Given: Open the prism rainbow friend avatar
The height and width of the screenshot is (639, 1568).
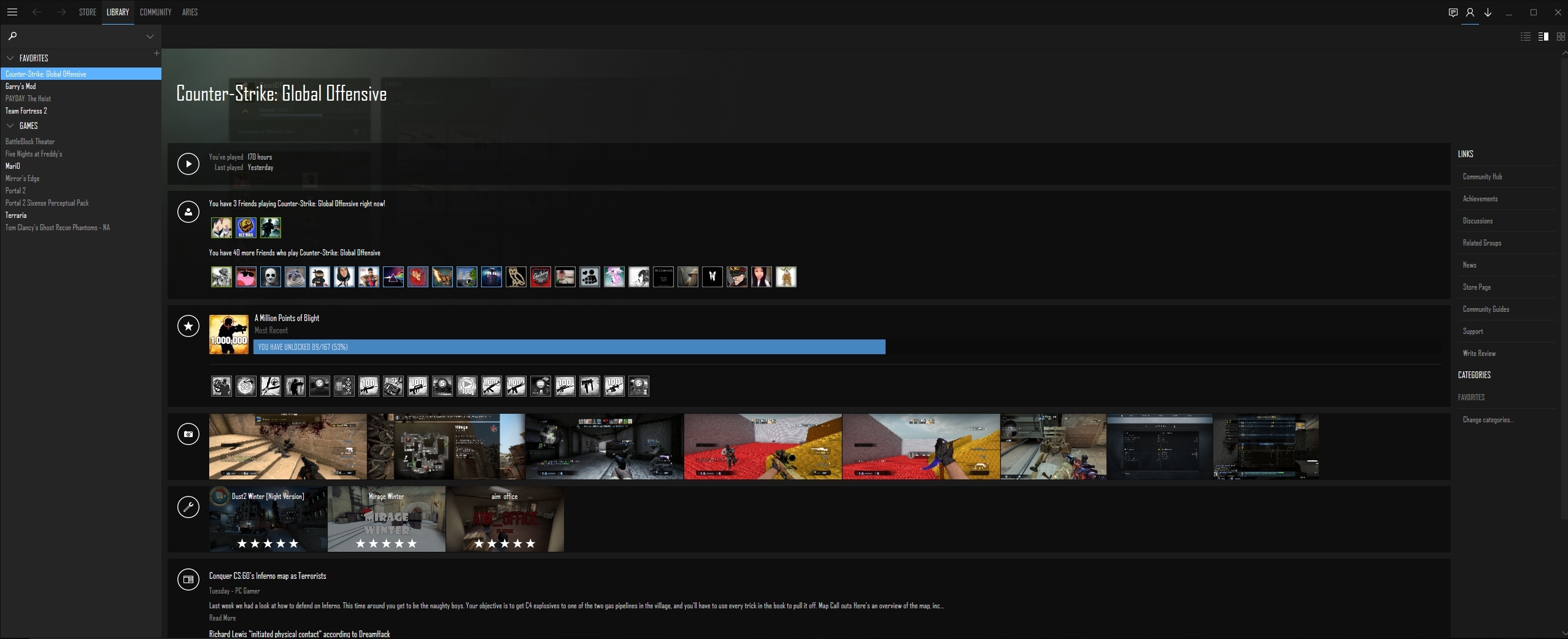Looking at the screenshot, I should click(x=393, y=277).
